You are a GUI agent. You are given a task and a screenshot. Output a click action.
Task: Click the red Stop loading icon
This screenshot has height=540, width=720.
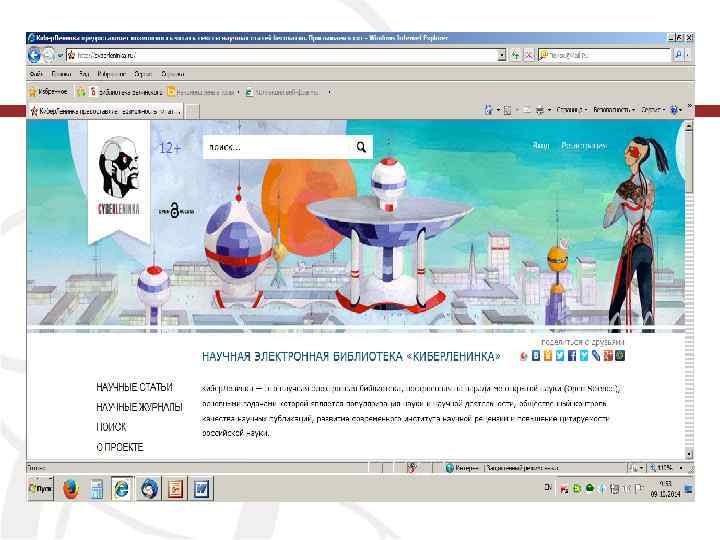(x=529, y=55)
